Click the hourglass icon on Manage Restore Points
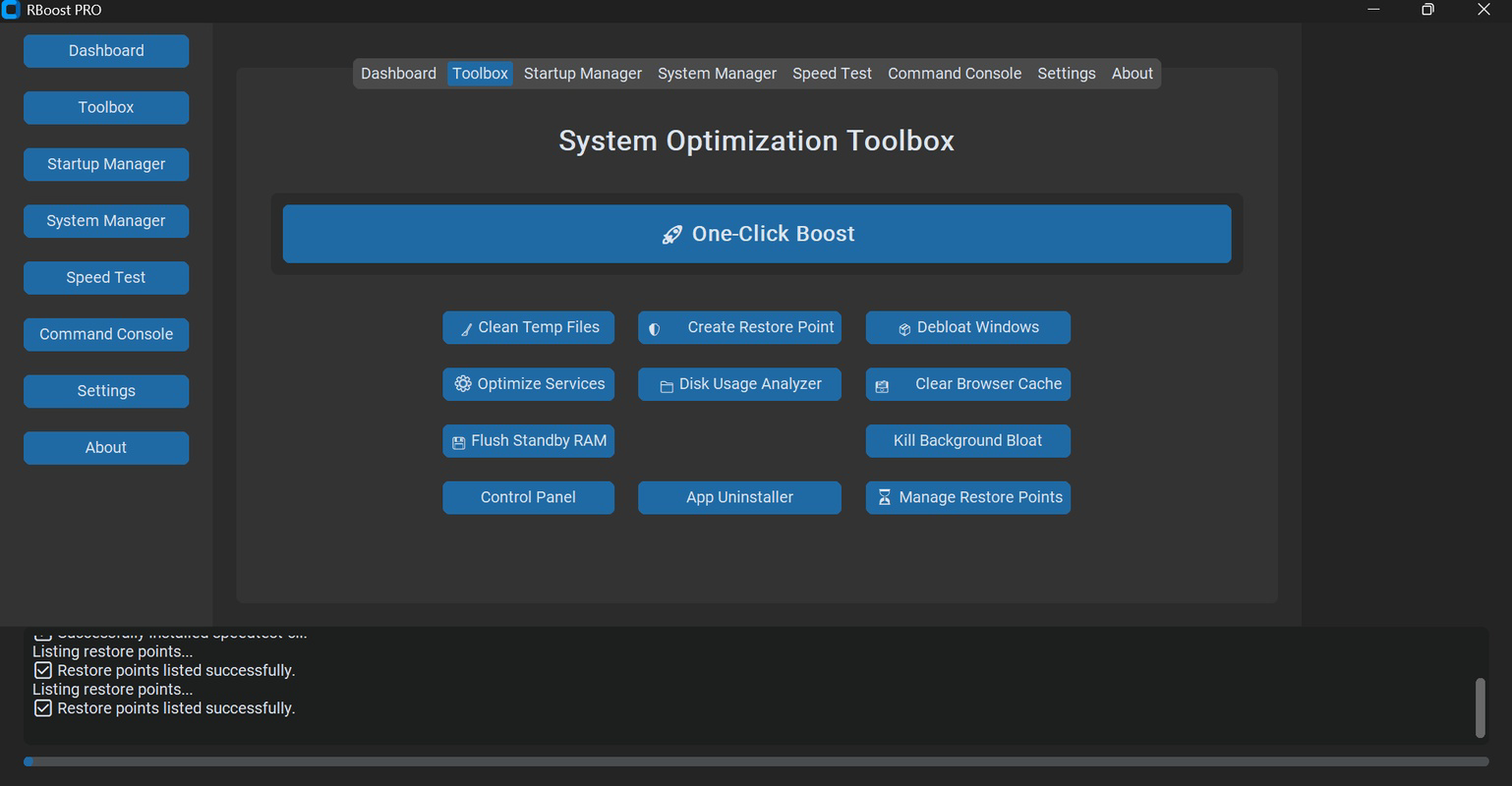Screen dimensions: 1512x786 click(x=884, y=497)
